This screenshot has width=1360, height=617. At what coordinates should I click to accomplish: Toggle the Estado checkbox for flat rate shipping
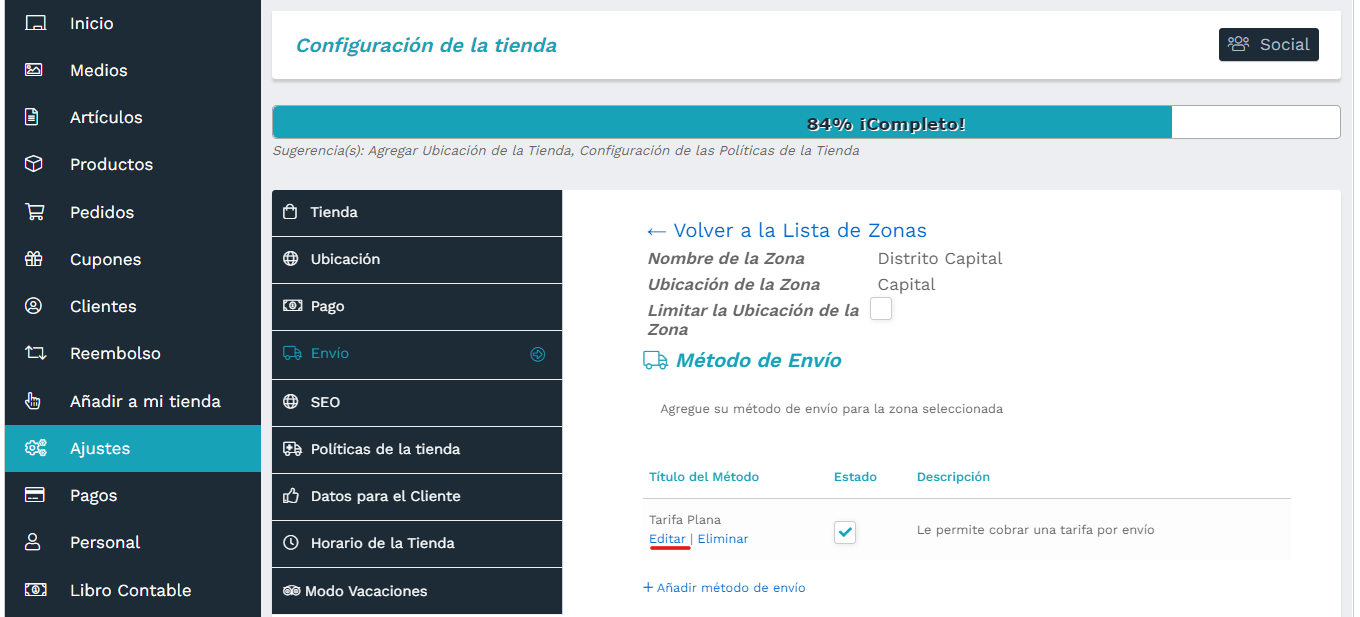click(845, 532)
